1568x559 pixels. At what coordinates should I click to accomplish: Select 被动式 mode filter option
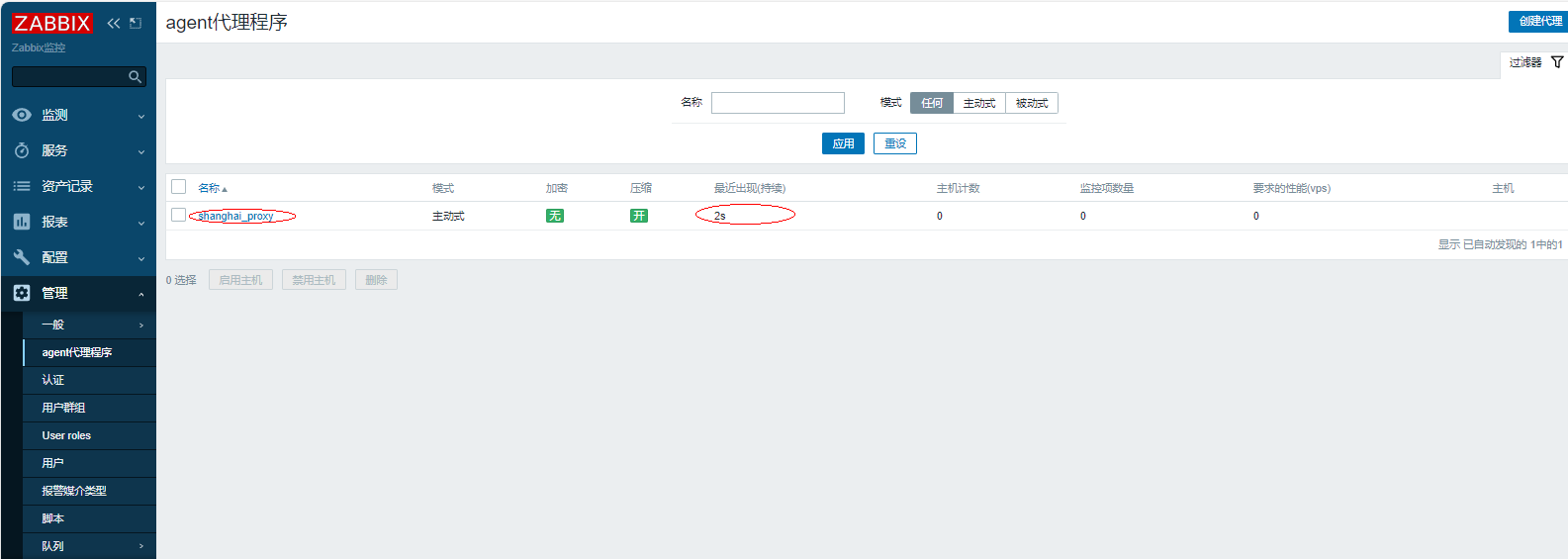[1031, 103]
